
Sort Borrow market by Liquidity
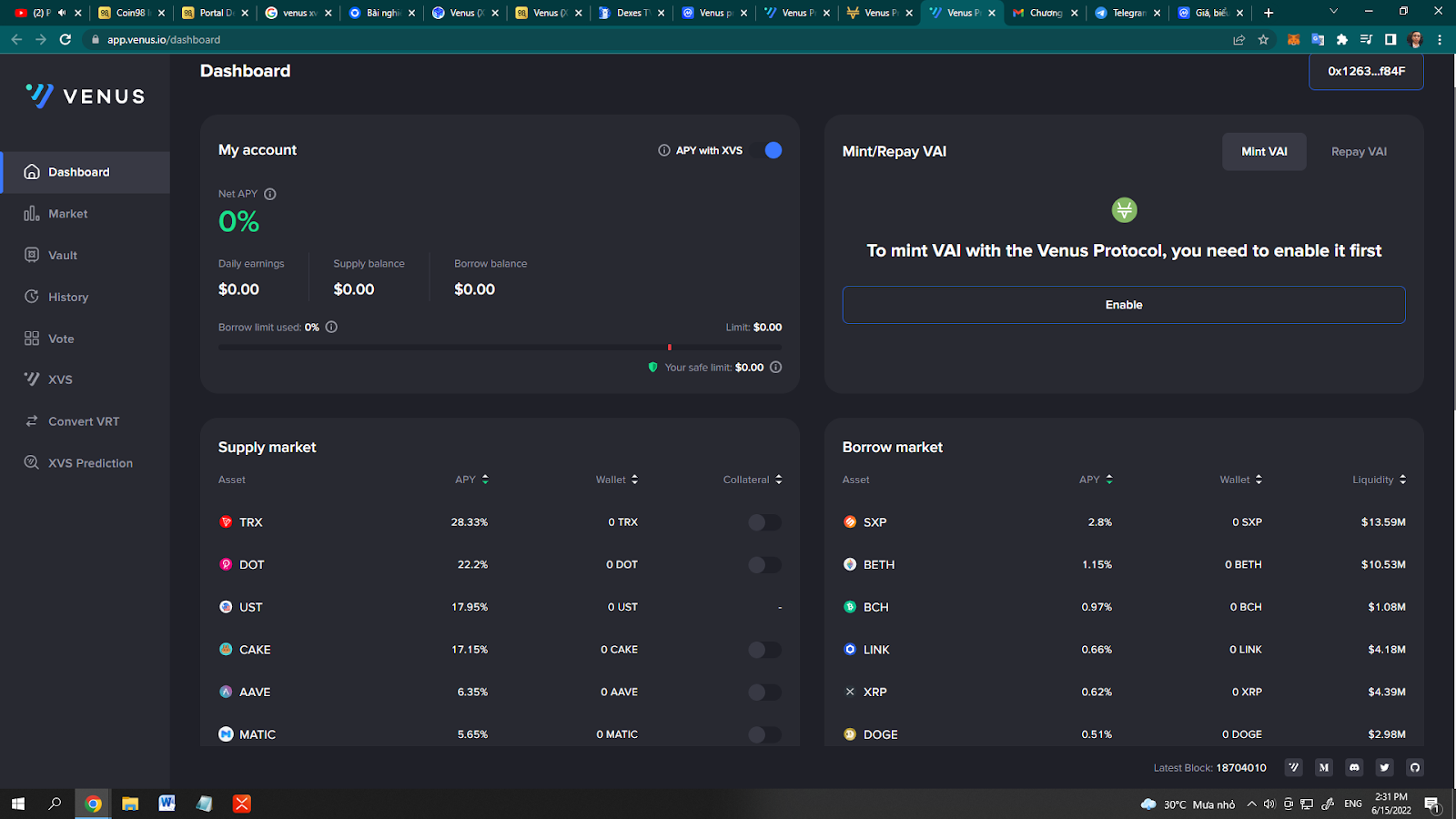coord(1380,480)
